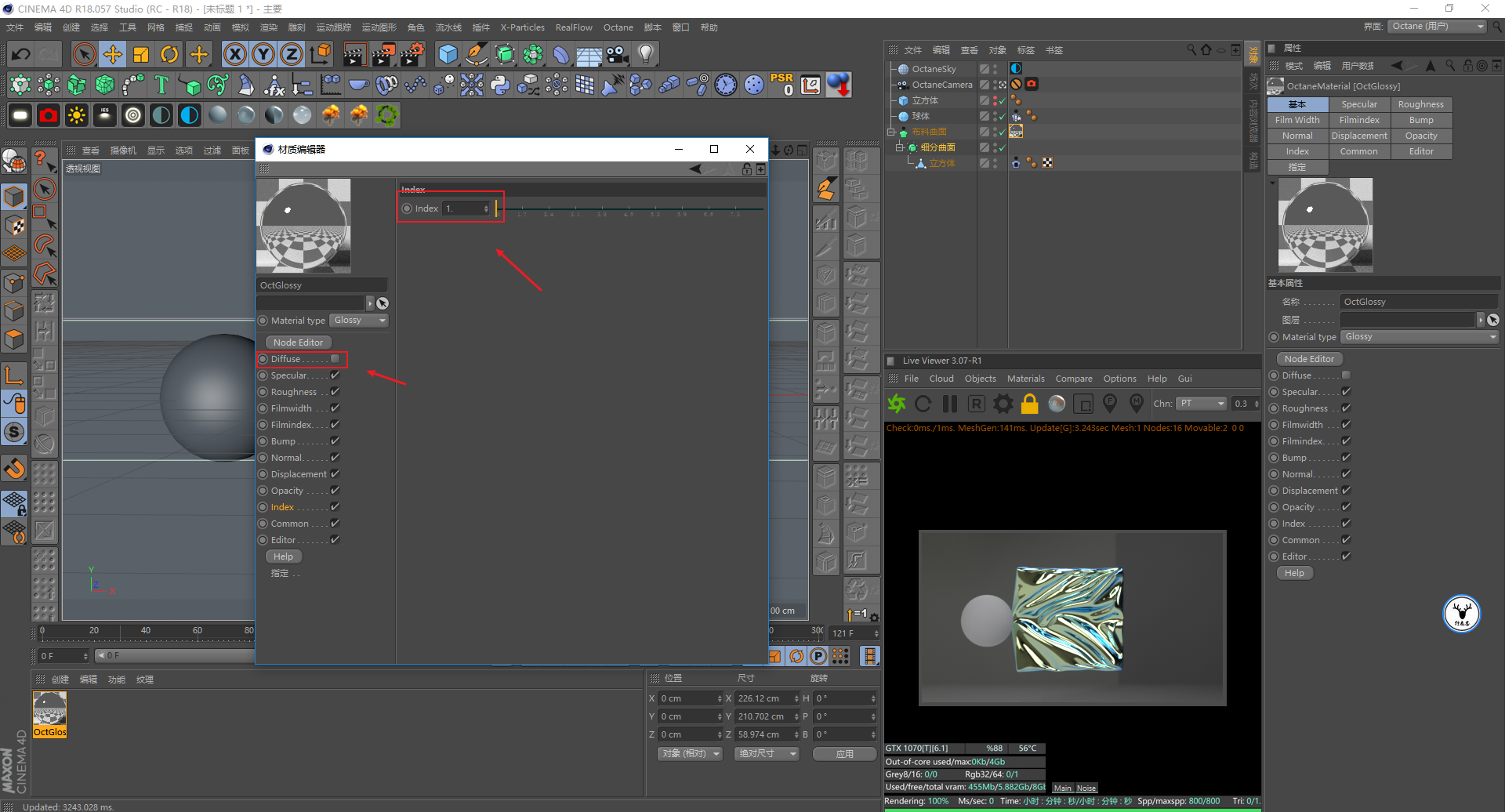Click the Camera object icon

618,54
